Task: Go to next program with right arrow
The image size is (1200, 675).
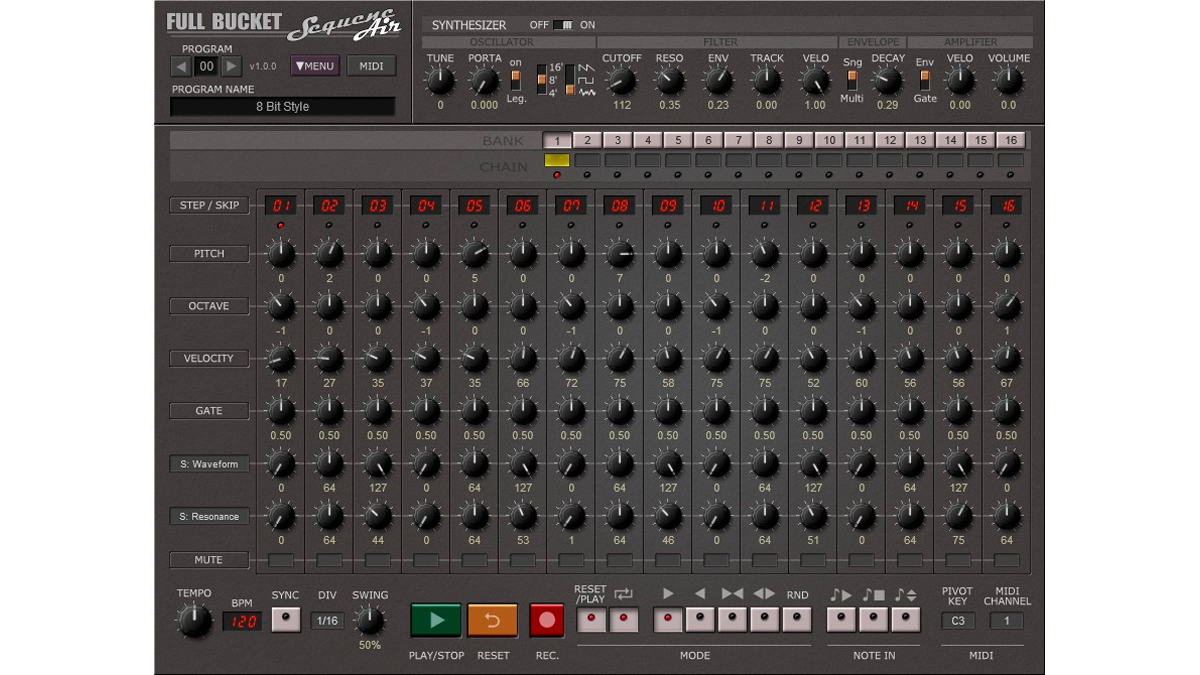Action: (x=231, y=67)
